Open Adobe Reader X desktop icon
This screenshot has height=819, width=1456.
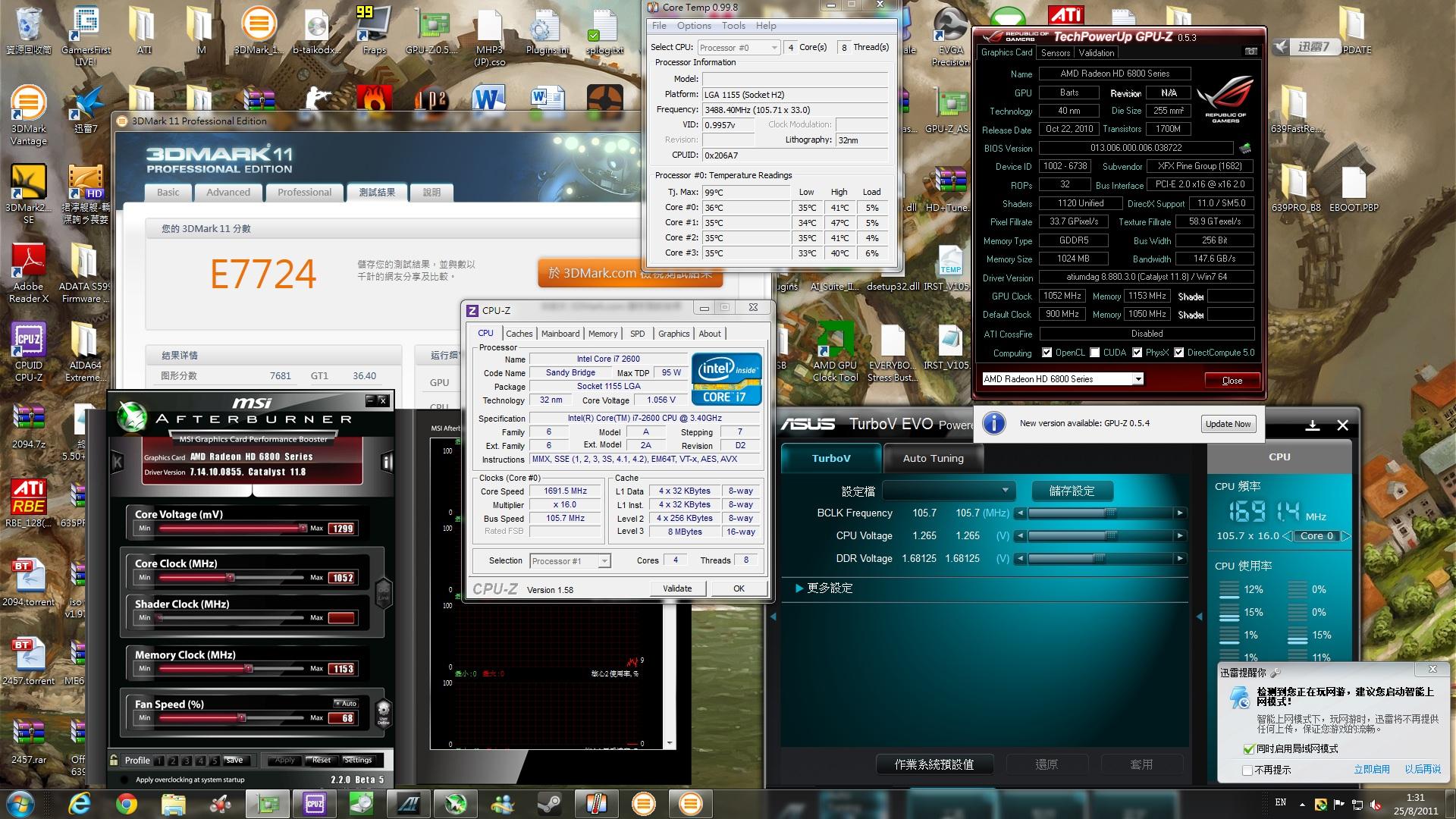(29, 273)
